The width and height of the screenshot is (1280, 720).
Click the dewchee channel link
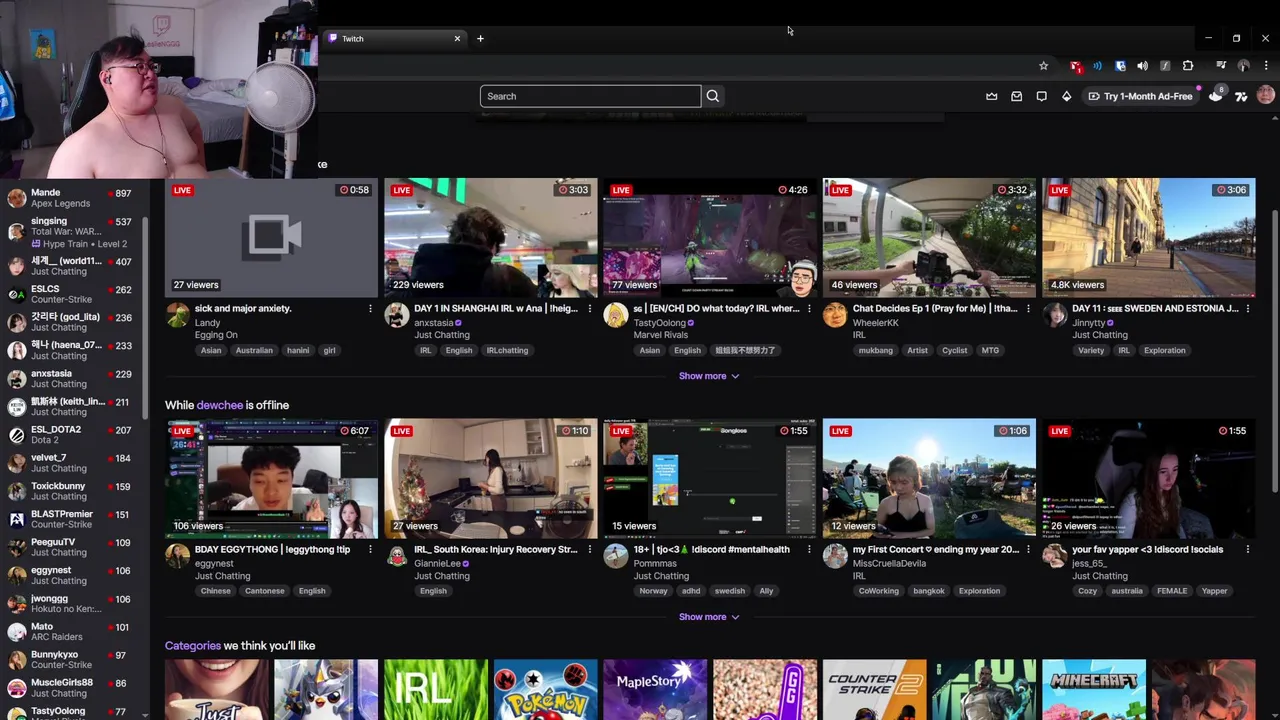(220, 405)
